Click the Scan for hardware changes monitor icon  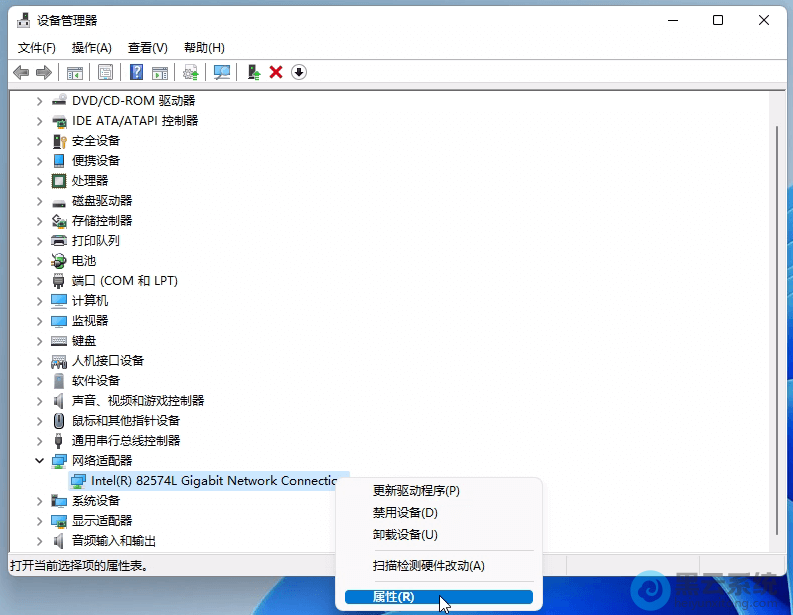coord(222,72)
